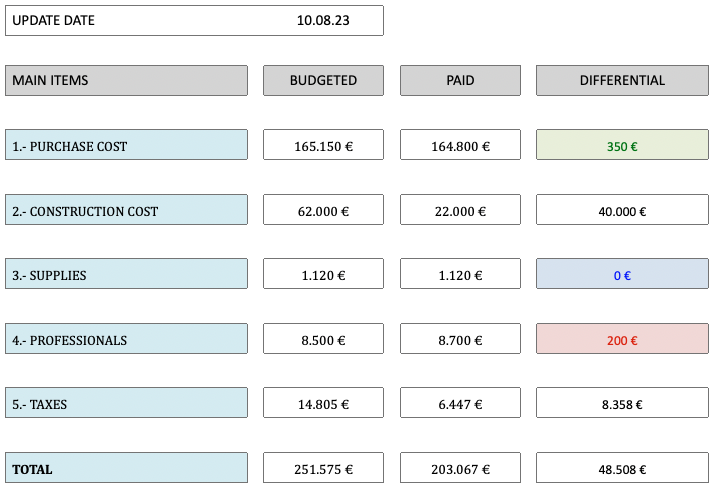715x490 pixels.
Task: Click the 1.- PURCHASE COST row label
Action: (126, 146)
